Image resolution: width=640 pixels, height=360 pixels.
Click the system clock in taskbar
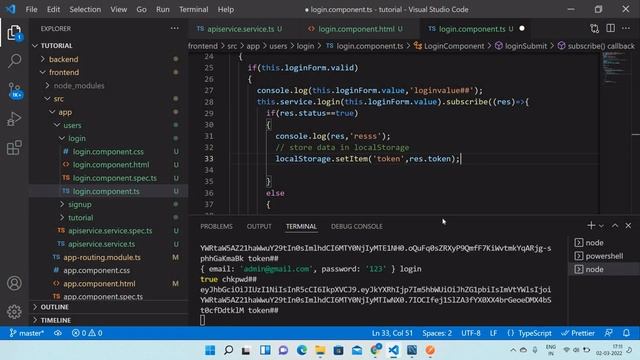click(609, 350)
